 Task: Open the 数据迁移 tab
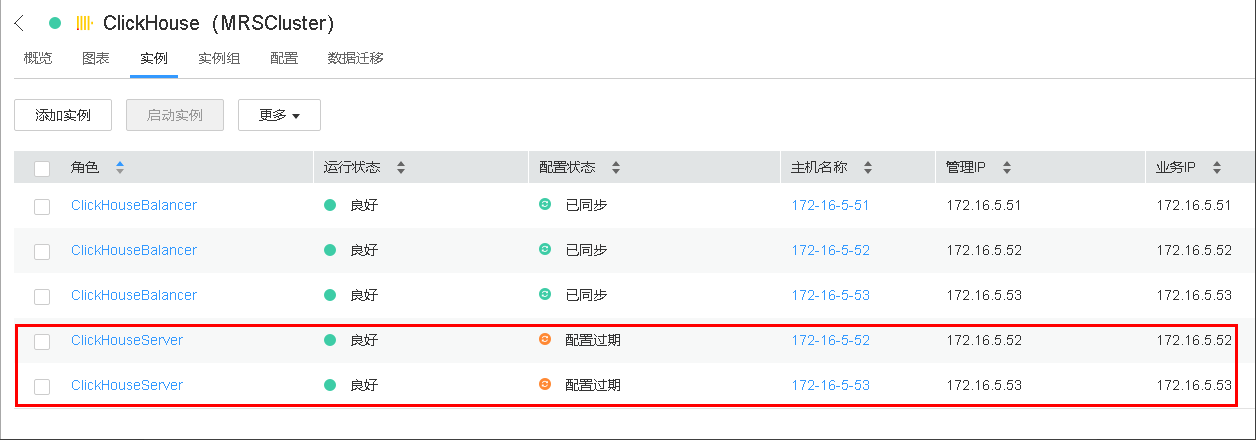click(356, 58)
